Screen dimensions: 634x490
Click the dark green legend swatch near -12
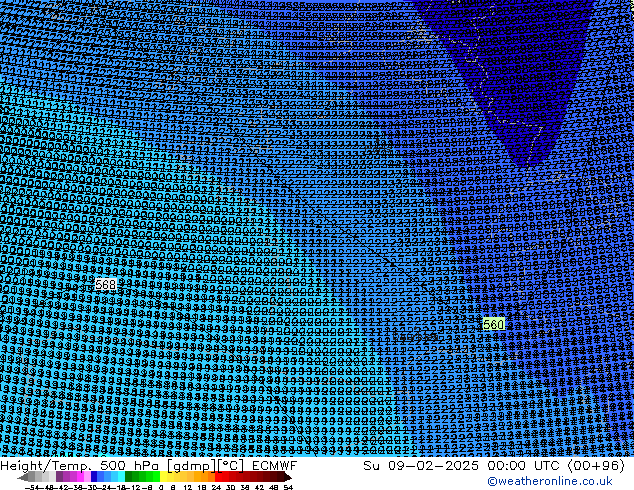129,476
